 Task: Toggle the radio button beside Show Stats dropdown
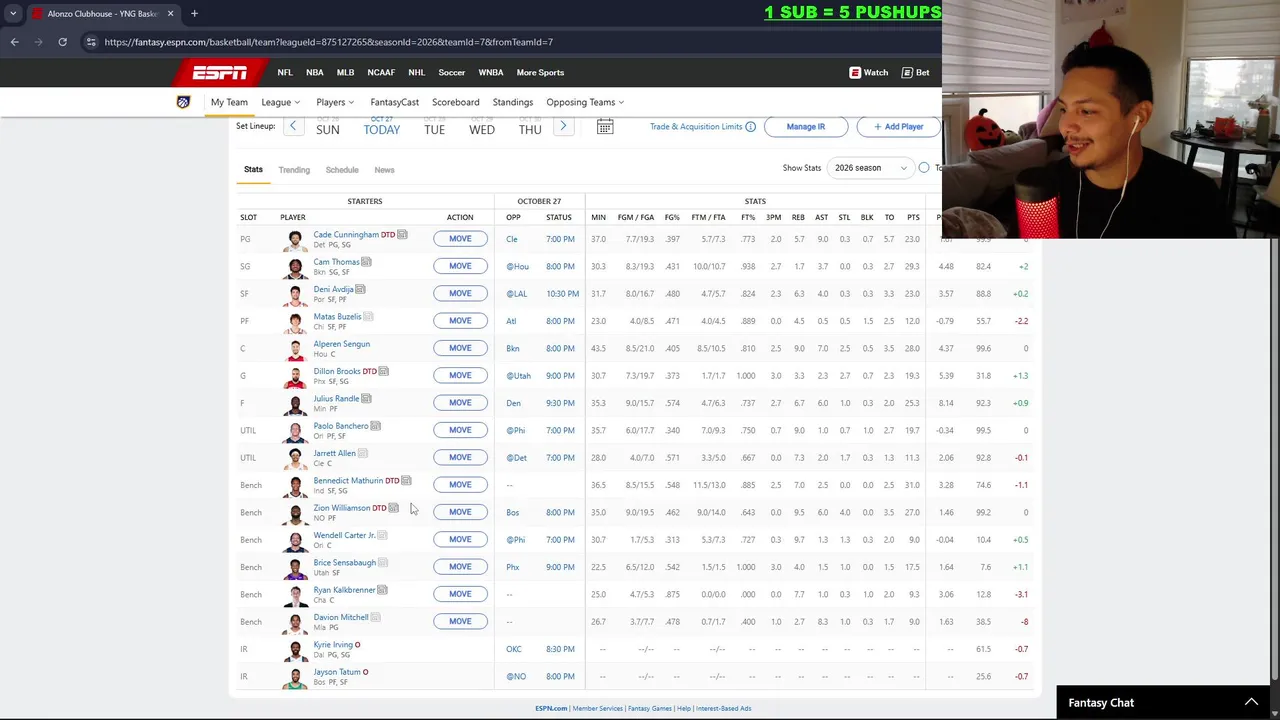924,168
